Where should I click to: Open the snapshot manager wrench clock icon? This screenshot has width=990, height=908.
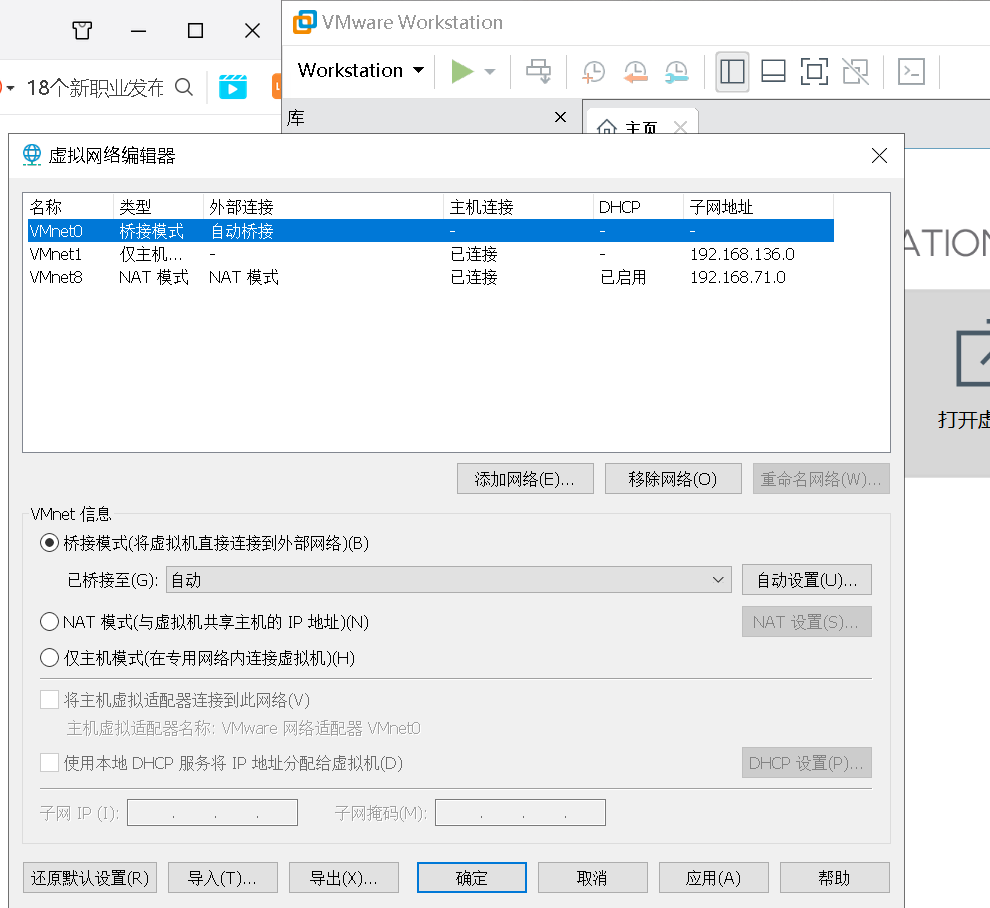tap(676, 71)
